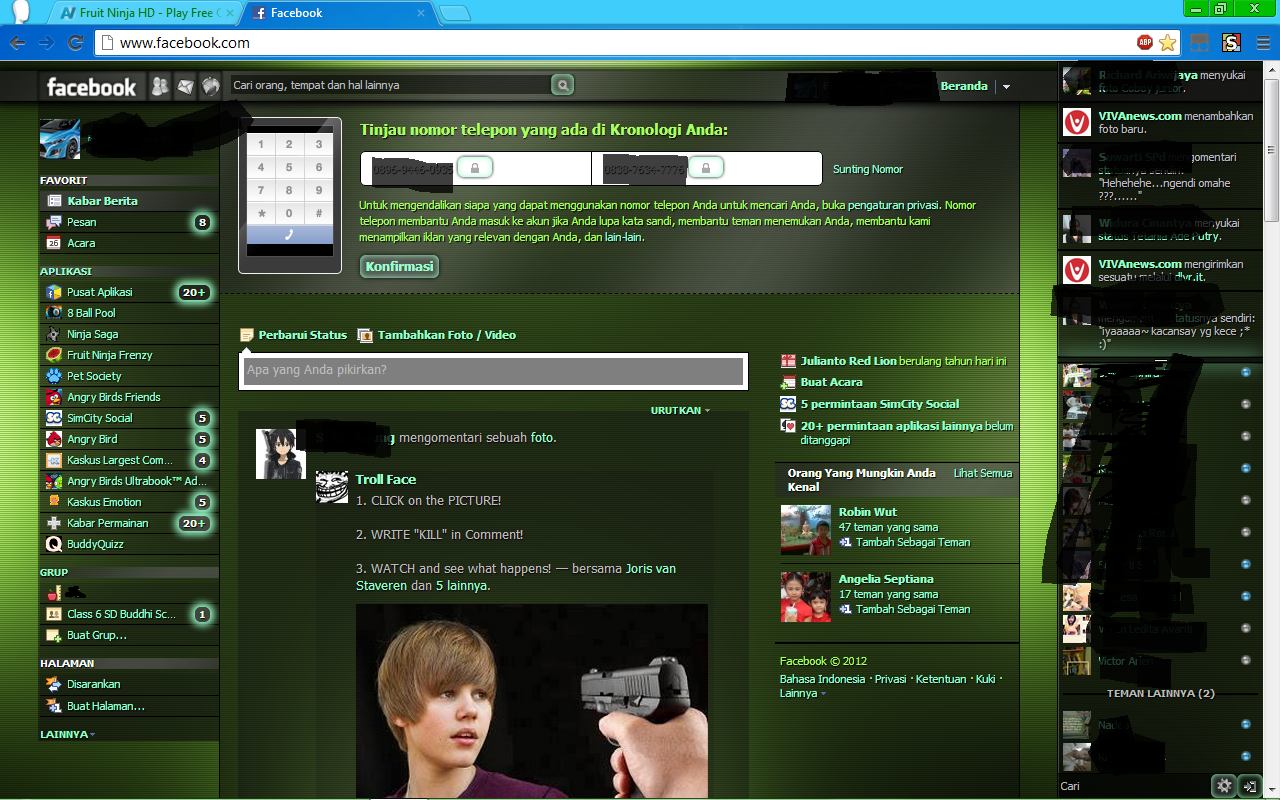
Task: Click Lihat Semua link
Action: [983, 473]
